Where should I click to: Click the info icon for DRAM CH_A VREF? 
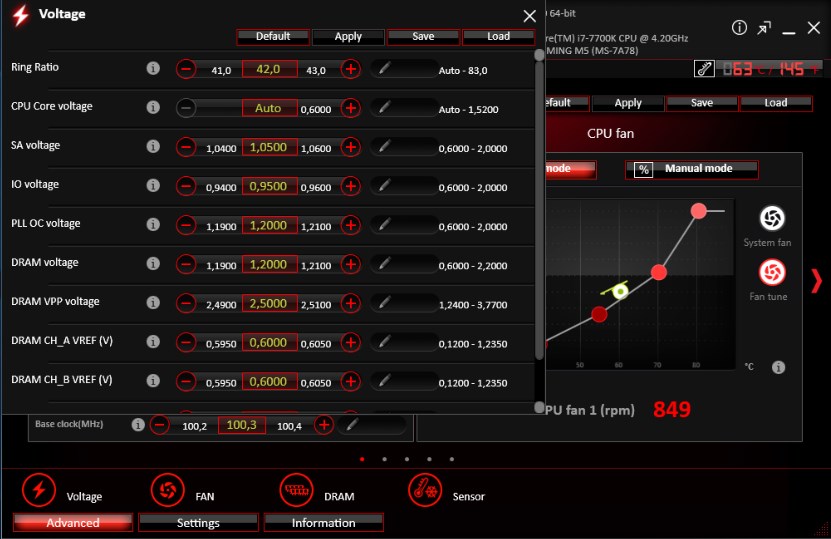pyautogui.click(x=153, y=341)
